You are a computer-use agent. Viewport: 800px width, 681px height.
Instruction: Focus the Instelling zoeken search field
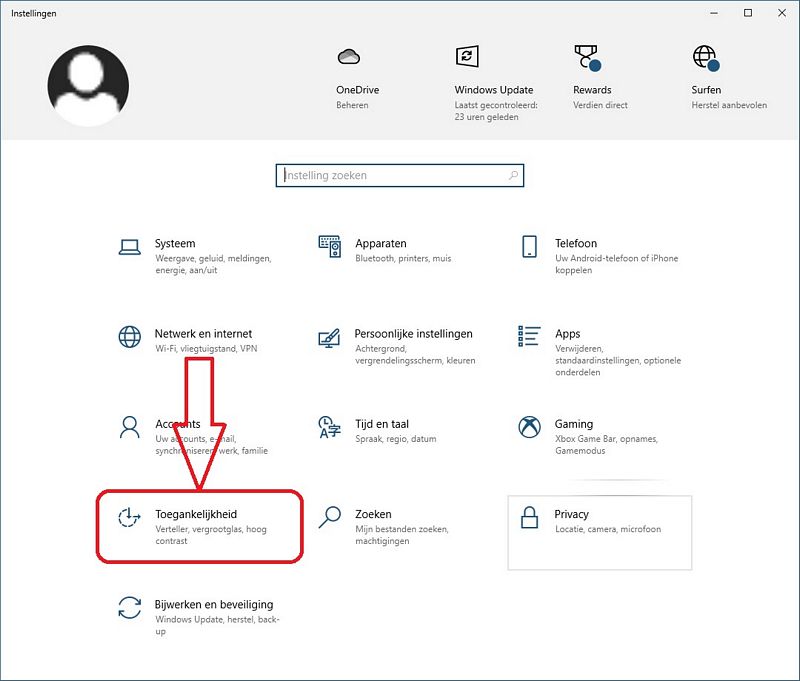pyautogui.click(x=400, y=175)
